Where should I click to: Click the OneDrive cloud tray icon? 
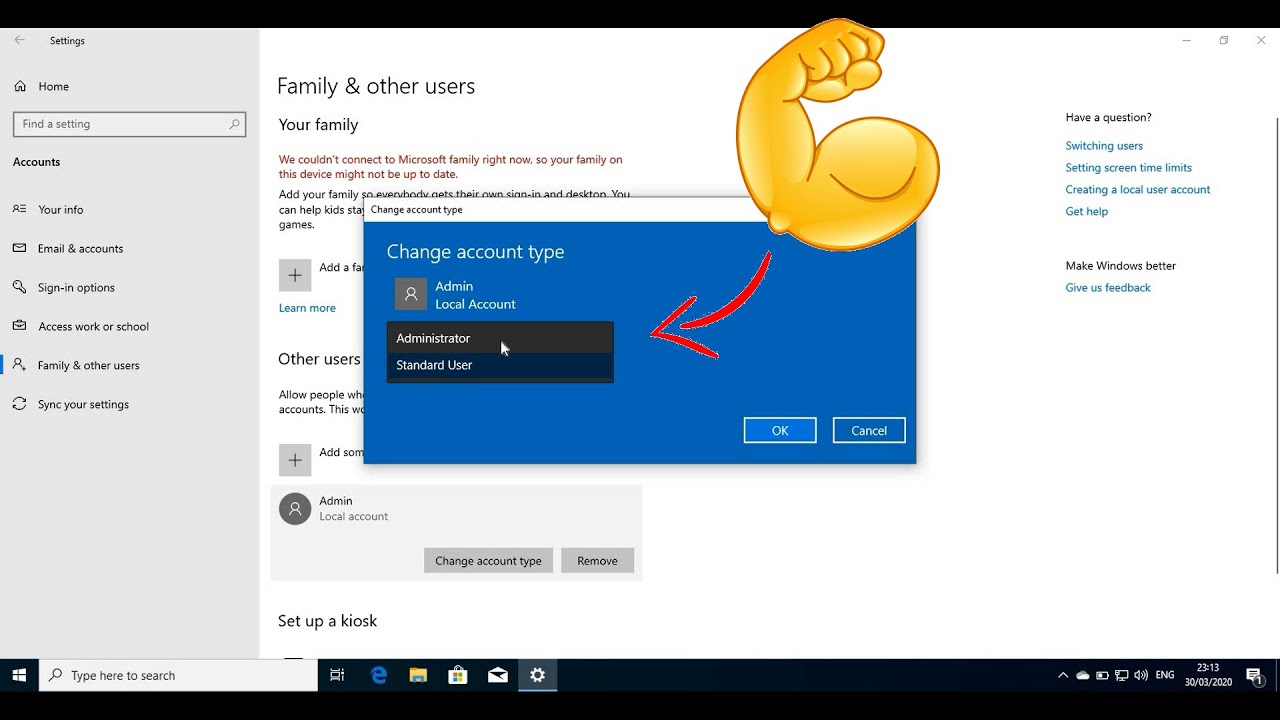point(1082,676)
